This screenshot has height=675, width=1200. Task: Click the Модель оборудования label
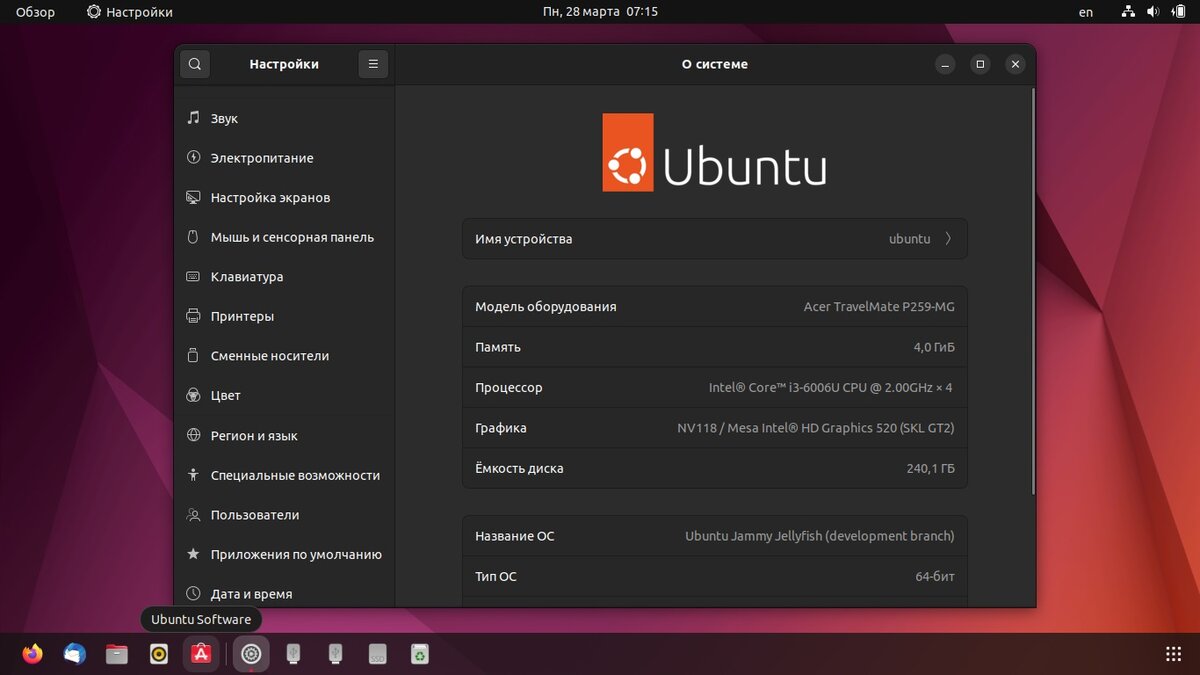546,307
